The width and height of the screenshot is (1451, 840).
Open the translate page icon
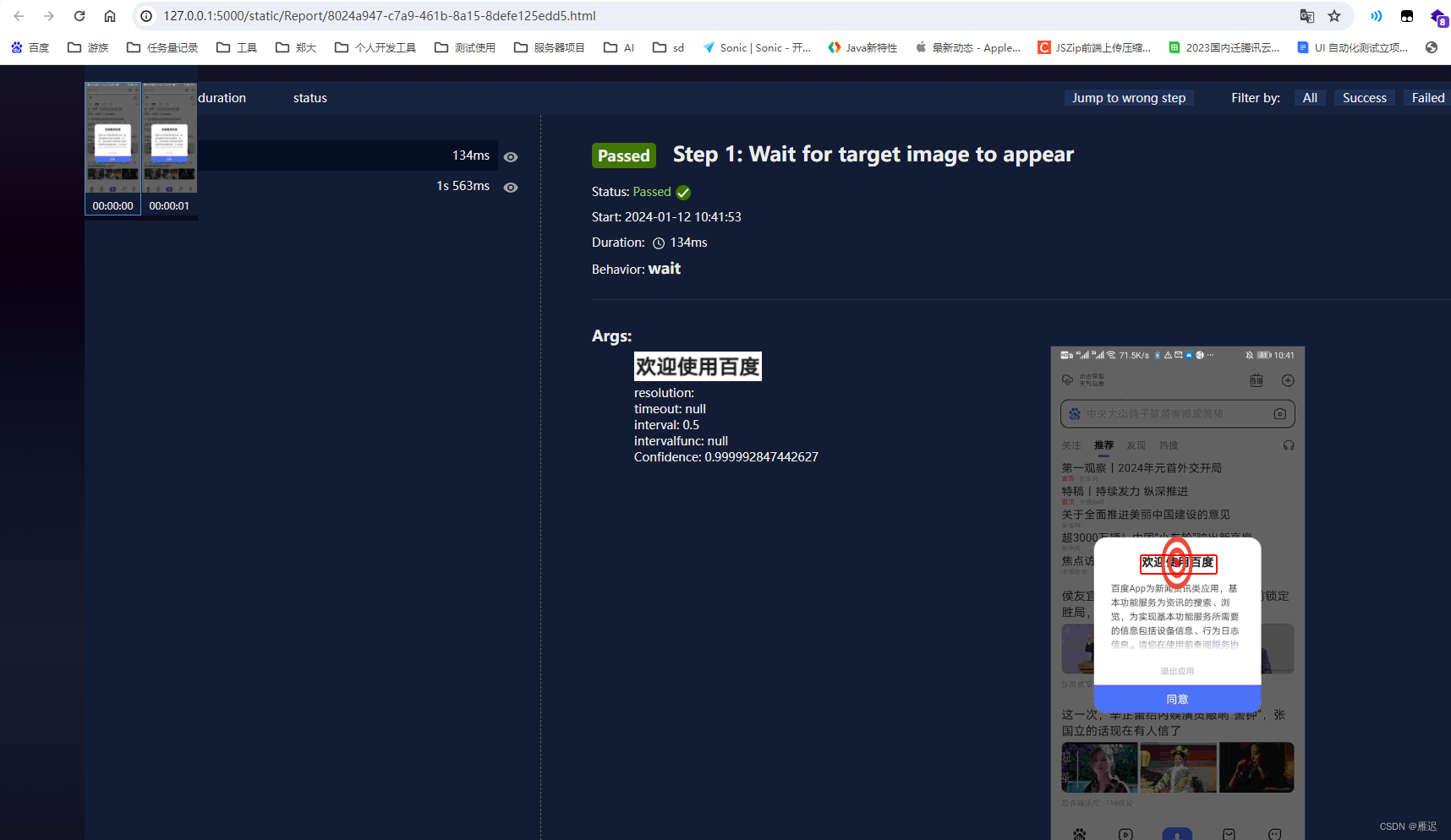pyautogui.click(x=1307, y=16)
